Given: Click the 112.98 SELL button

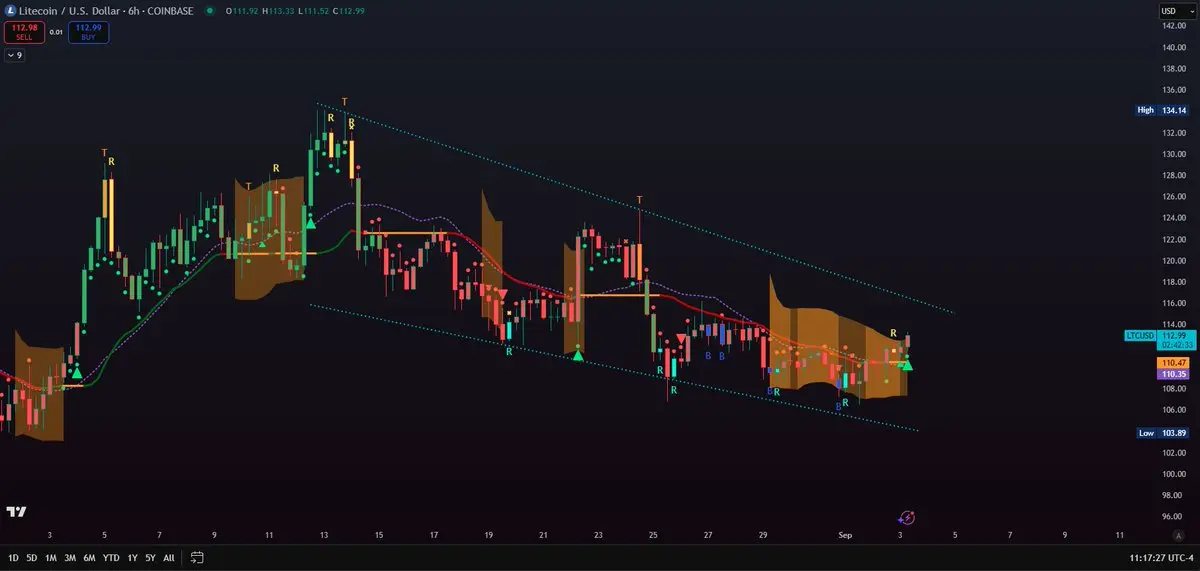Looking at the screenshot, I should tap(24, 32).
